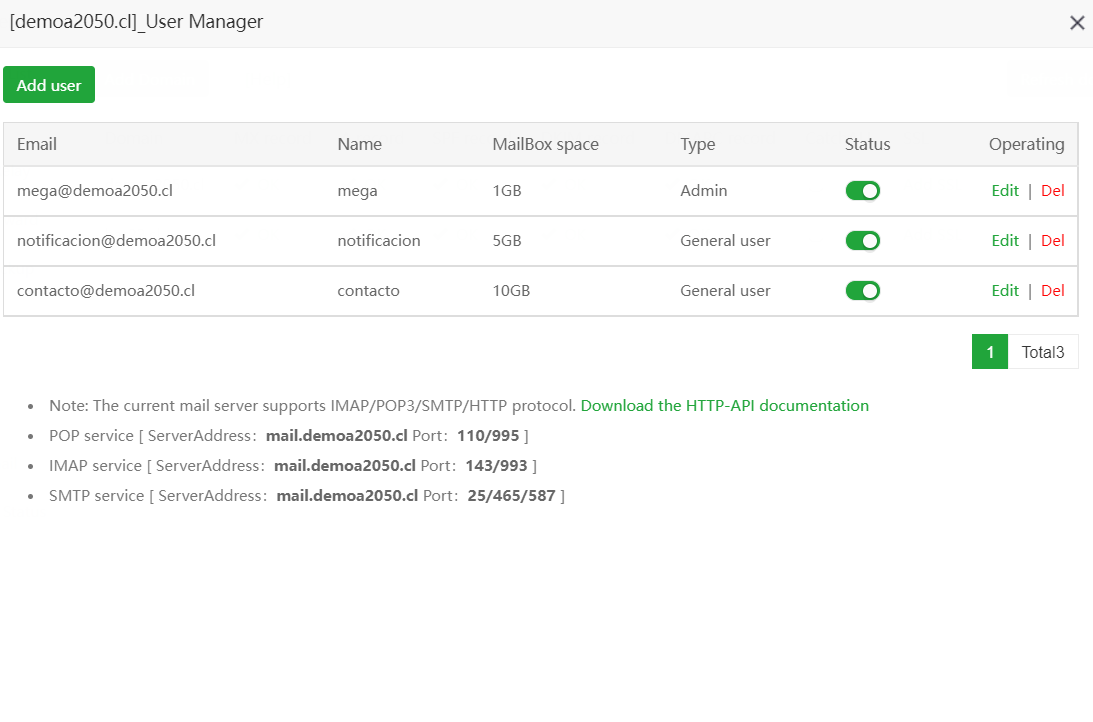Viewport: 1093px width, 722px height.
Task: Close the User Manager dialog
Action: click(1077, 23)
